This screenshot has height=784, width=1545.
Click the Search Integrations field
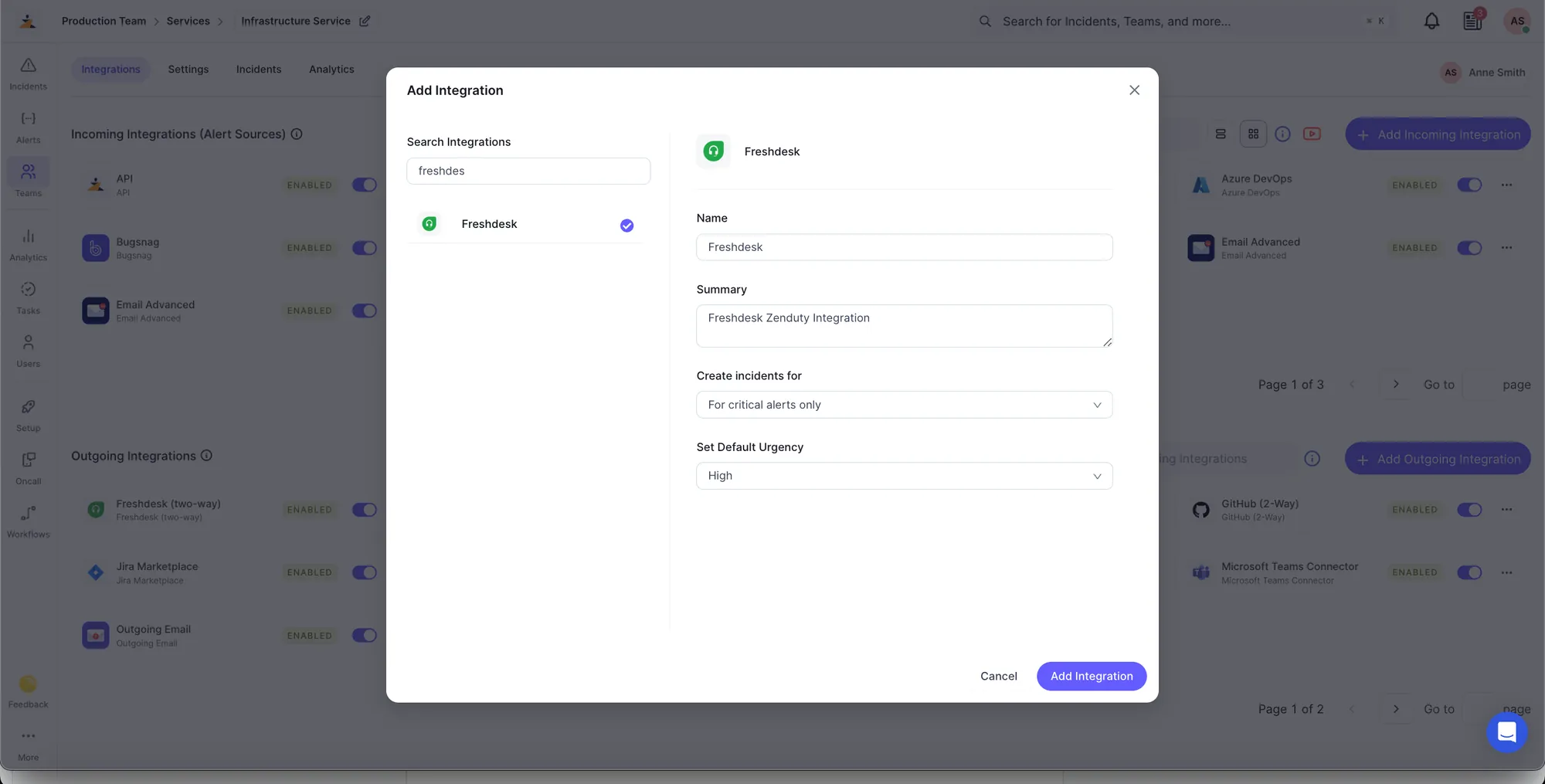coord(528,171)
